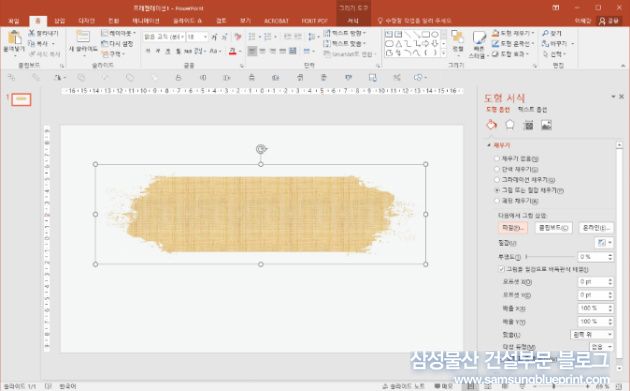630x391 pixels.
Task: Click the Clipboard (클립보드) picture source button
Action: (x=553, y=228)
